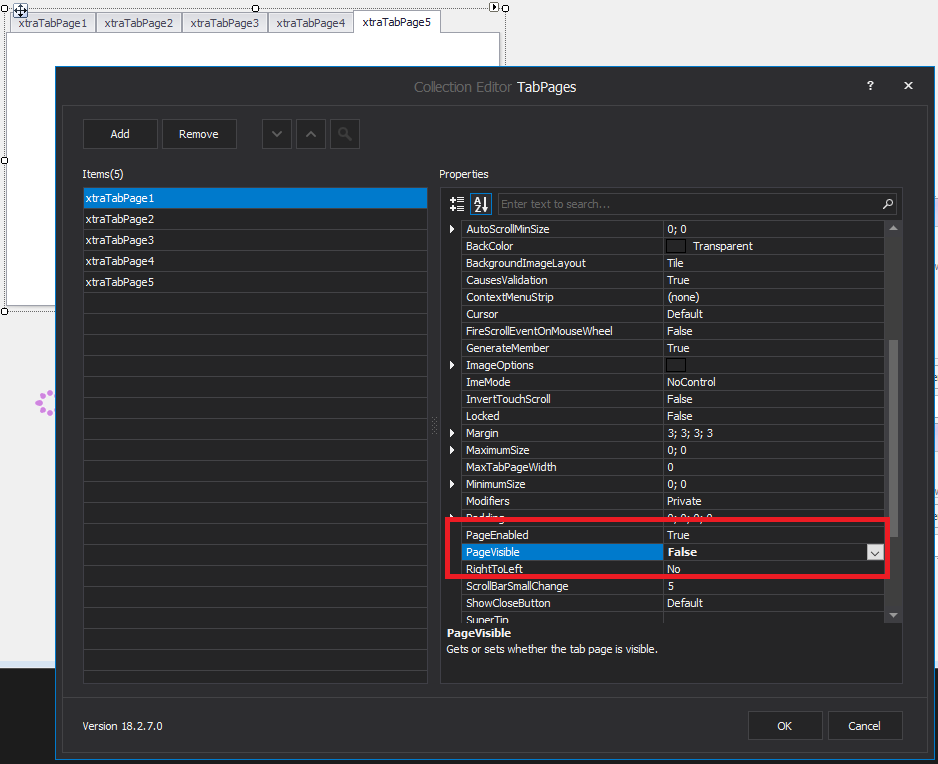Select the designer move handle at top-left
Screen dimensions: 938x764
tap(22, 8)
